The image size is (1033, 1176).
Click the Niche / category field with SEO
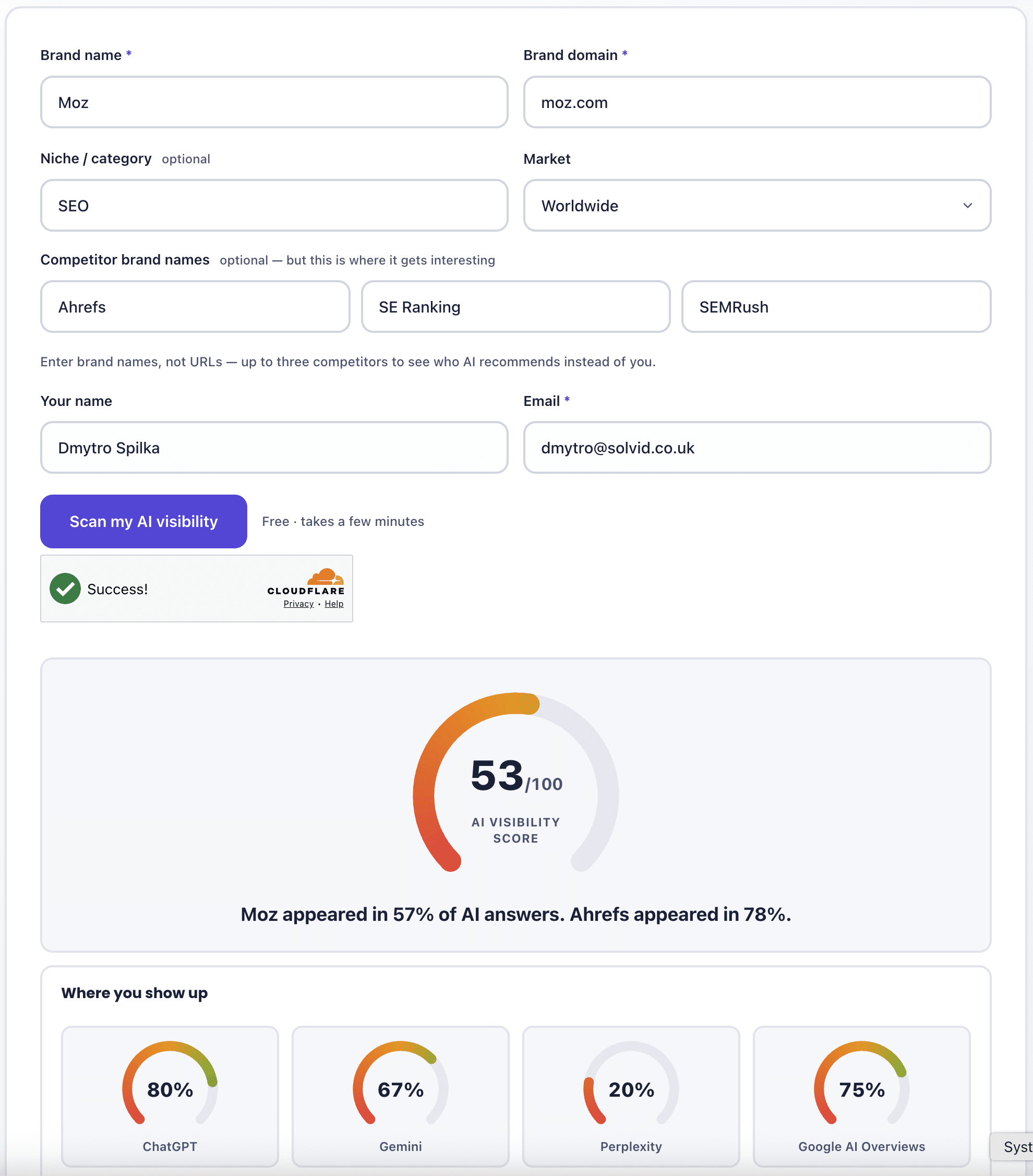pyautogui.click(x=274, y=206)
